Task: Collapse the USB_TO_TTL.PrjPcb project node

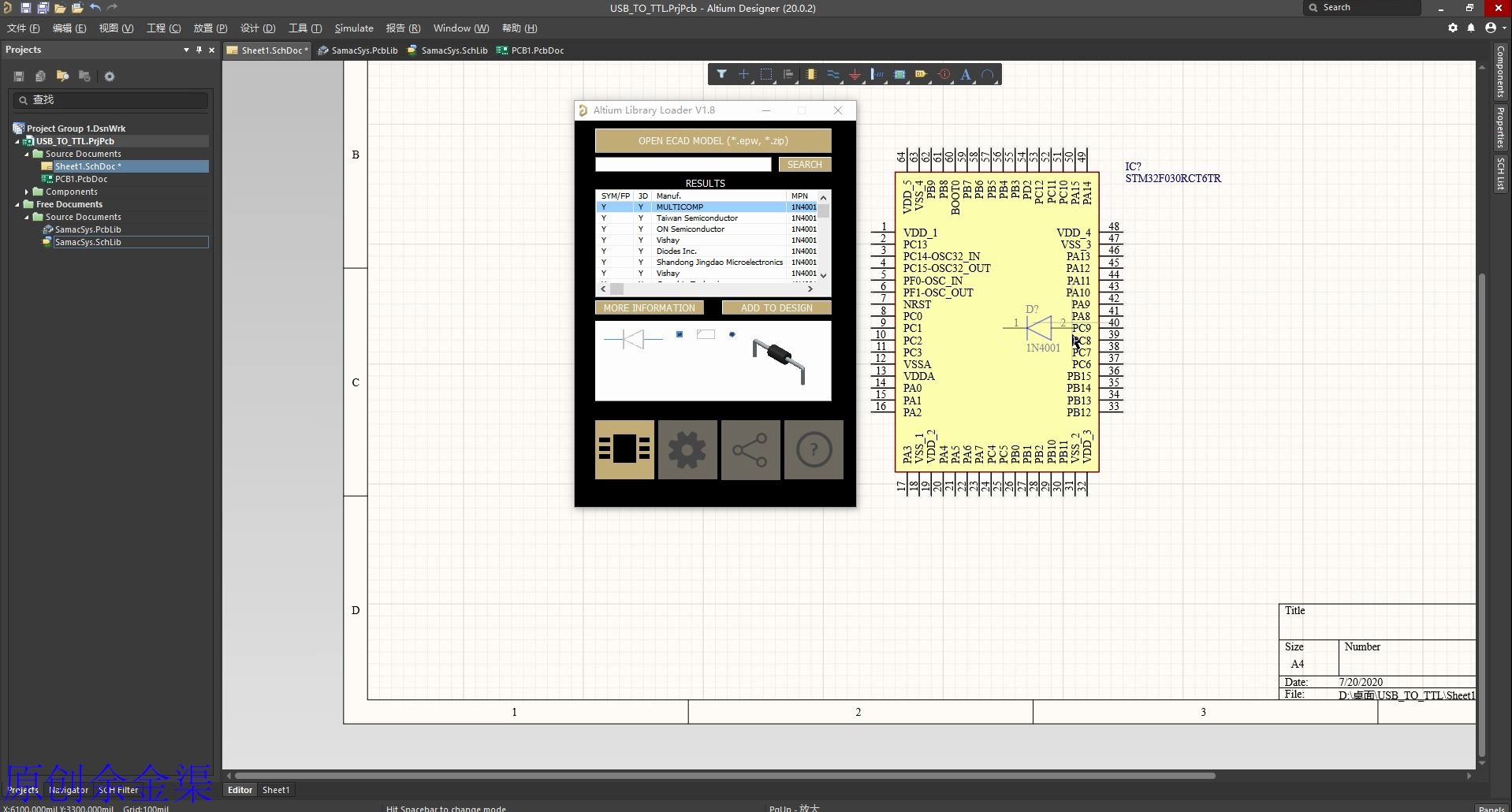Action: coord(17,141)
